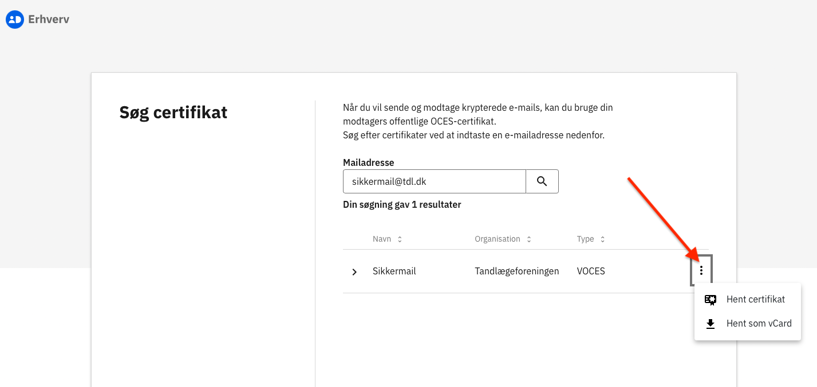
Task: Click the MitID Erhverv logo icon
Action: click(x=15, y=19)
